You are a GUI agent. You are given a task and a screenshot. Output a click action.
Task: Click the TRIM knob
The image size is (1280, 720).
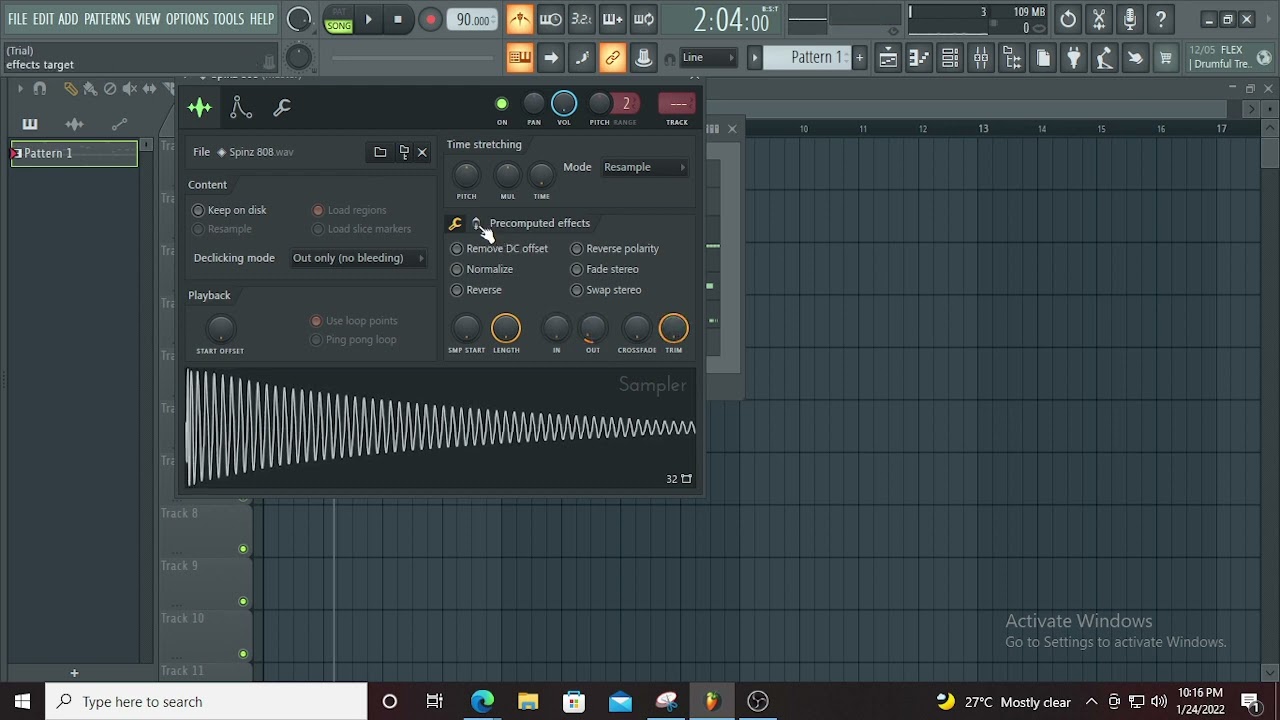[x=674, y=328]
